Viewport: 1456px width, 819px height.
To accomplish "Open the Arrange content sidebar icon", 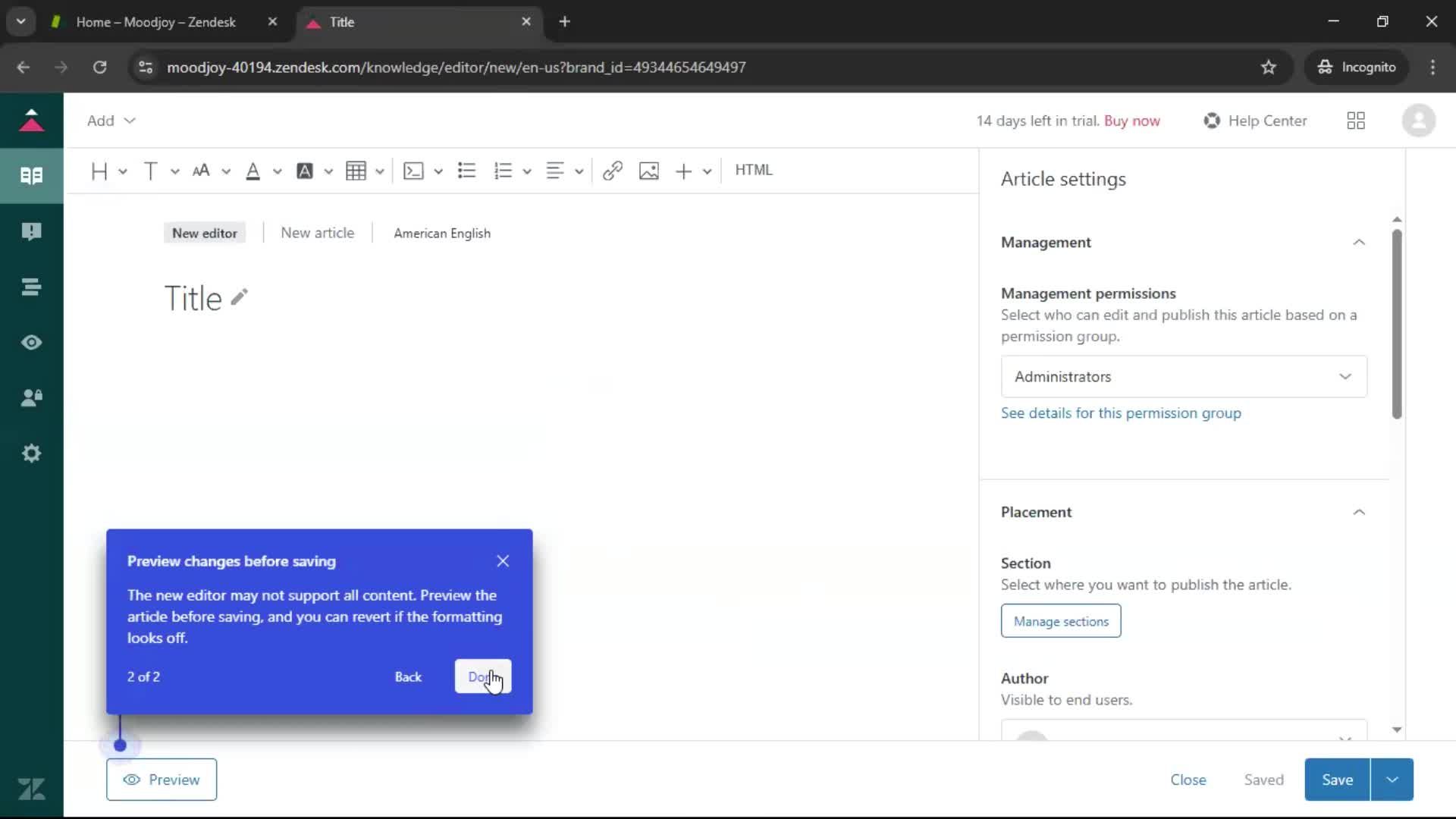I will (x=31, y=287).
